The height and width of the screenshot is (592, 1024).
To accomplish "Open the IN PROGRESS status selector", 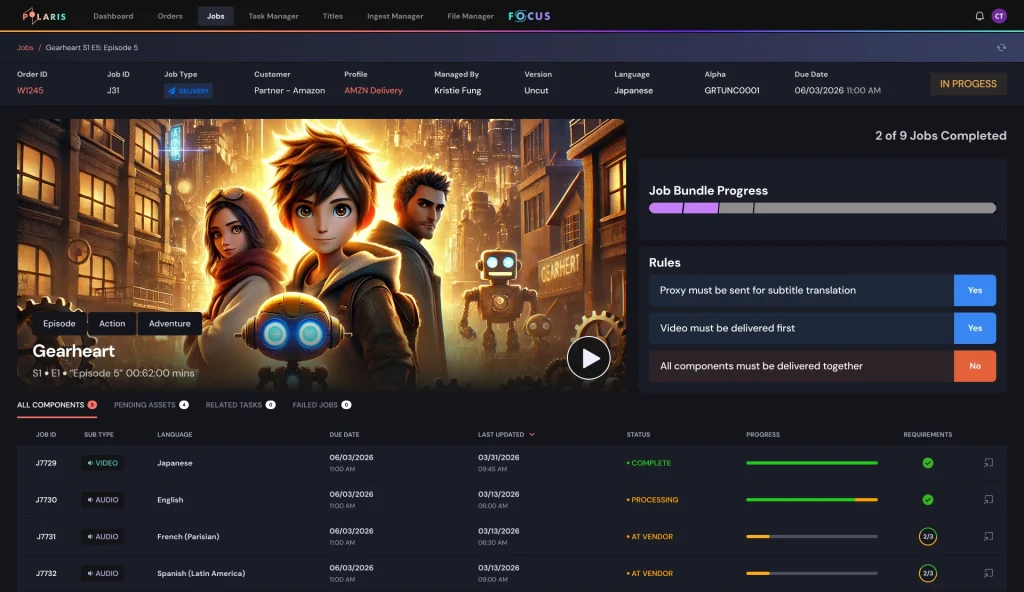I will coord(967,84).
